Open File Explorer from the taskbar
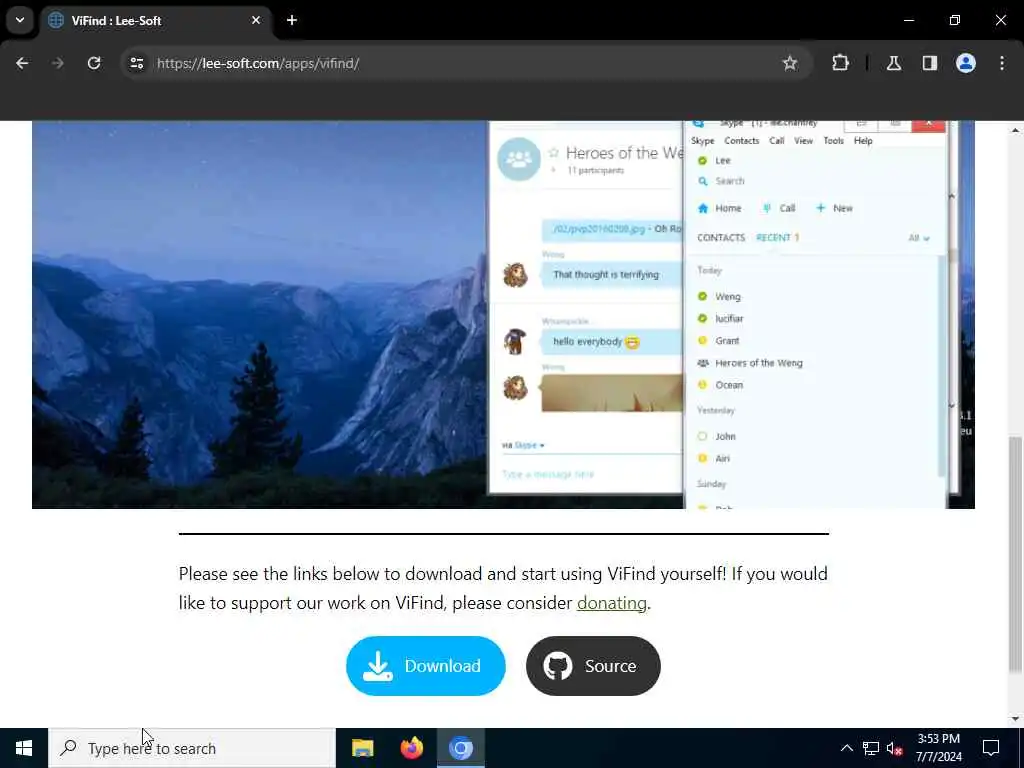This screenshot has width=1024, height=768. pos(362,748)
